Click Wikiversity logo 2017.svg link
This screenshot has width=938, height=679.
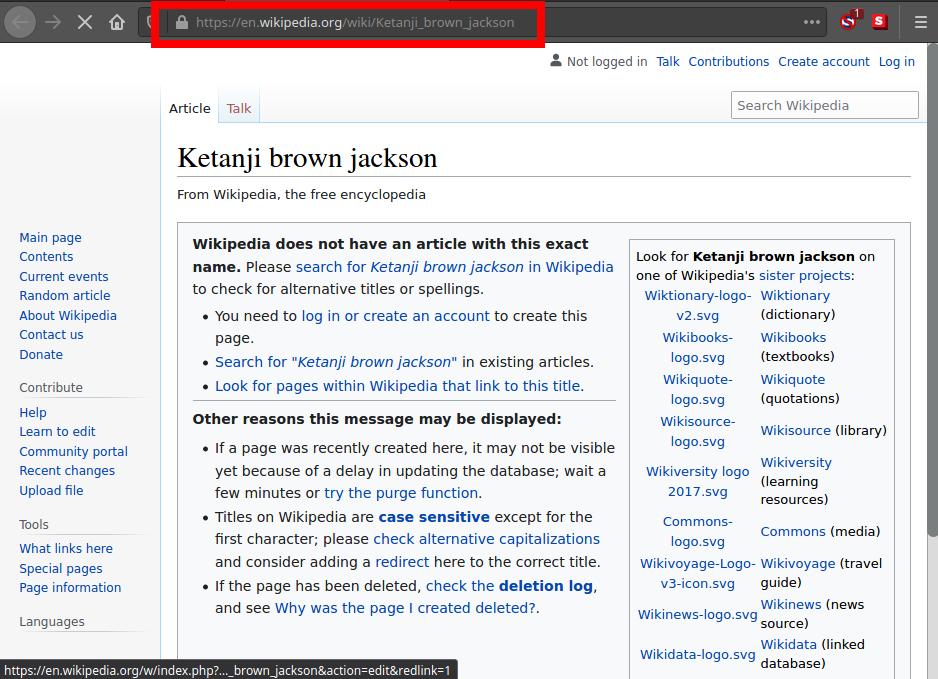click(x=698, y=481)
